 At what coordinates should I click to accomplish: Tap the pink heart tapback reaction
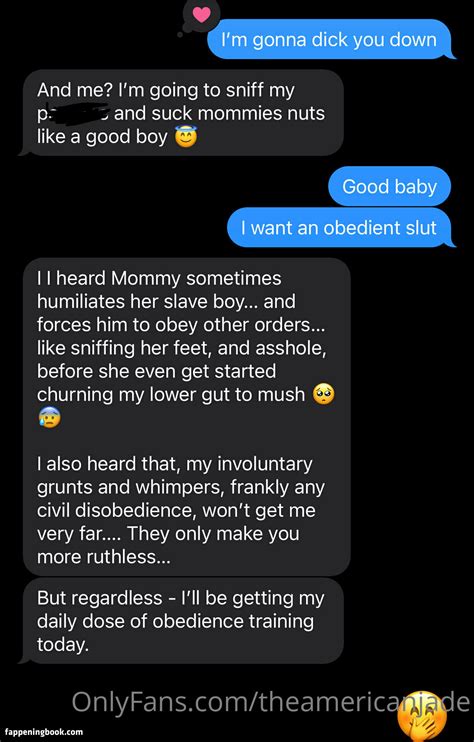click(x=202, y=15)
